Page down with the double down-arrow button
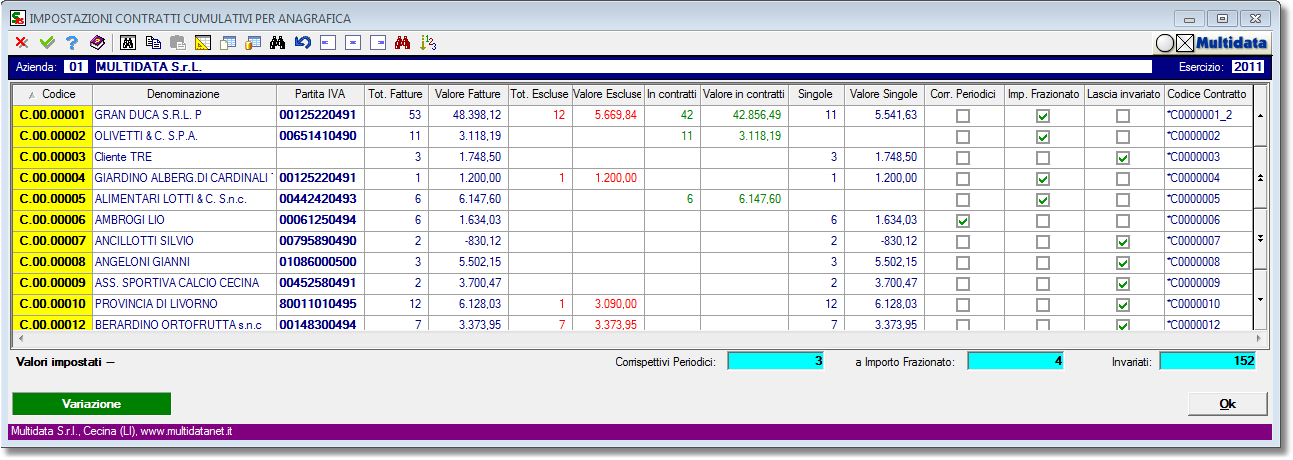 click(x=1260, y=238)
